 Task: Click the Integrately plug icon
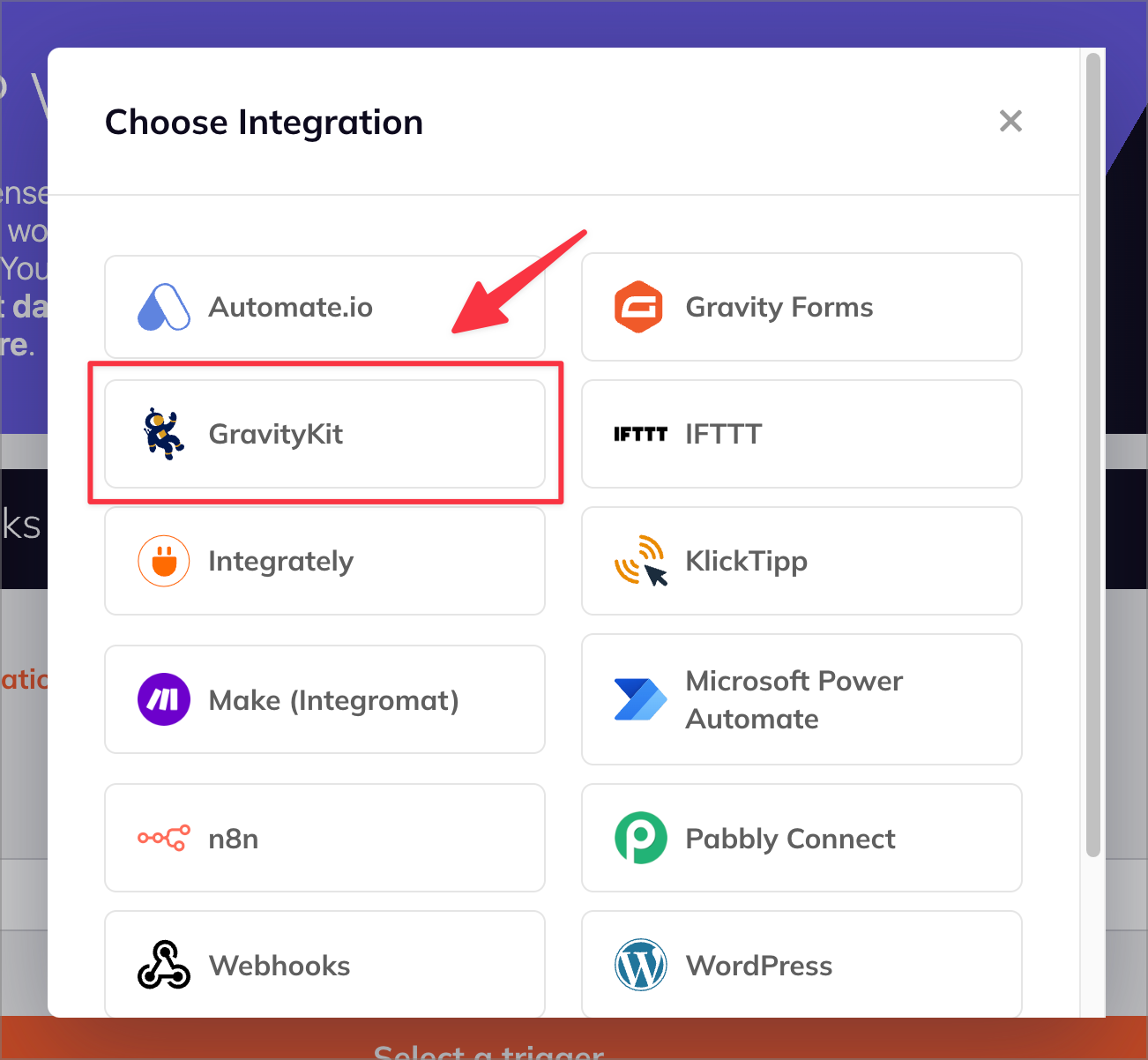pos(164,561)
